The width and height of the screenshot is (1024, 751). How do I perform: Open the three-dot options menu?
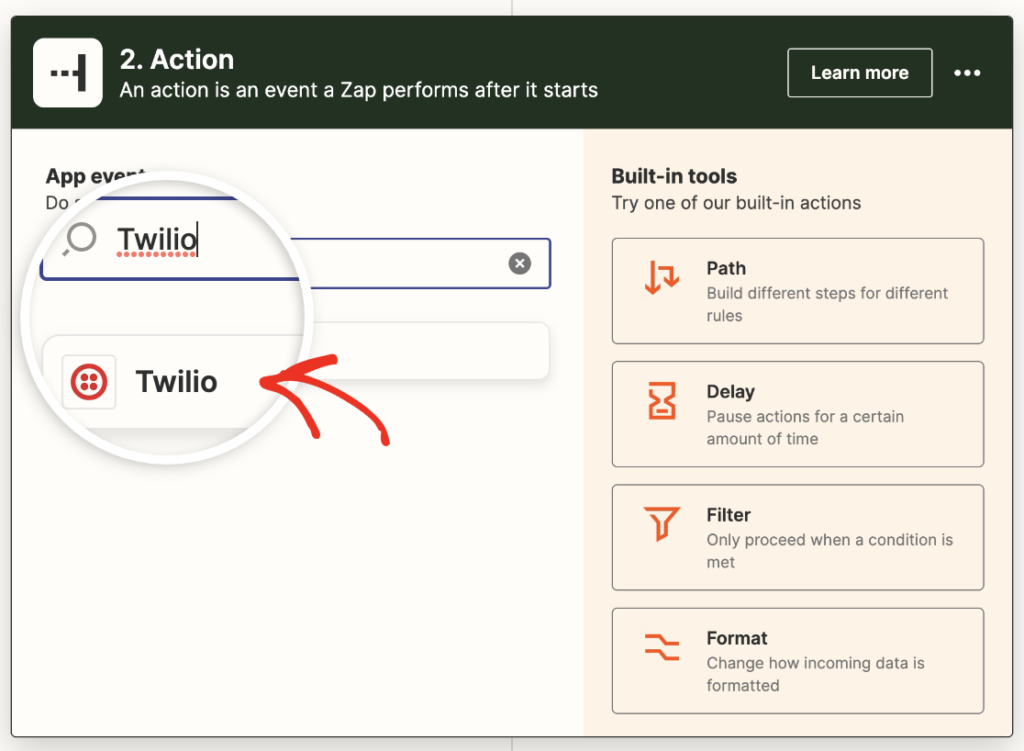pos(967,72)
